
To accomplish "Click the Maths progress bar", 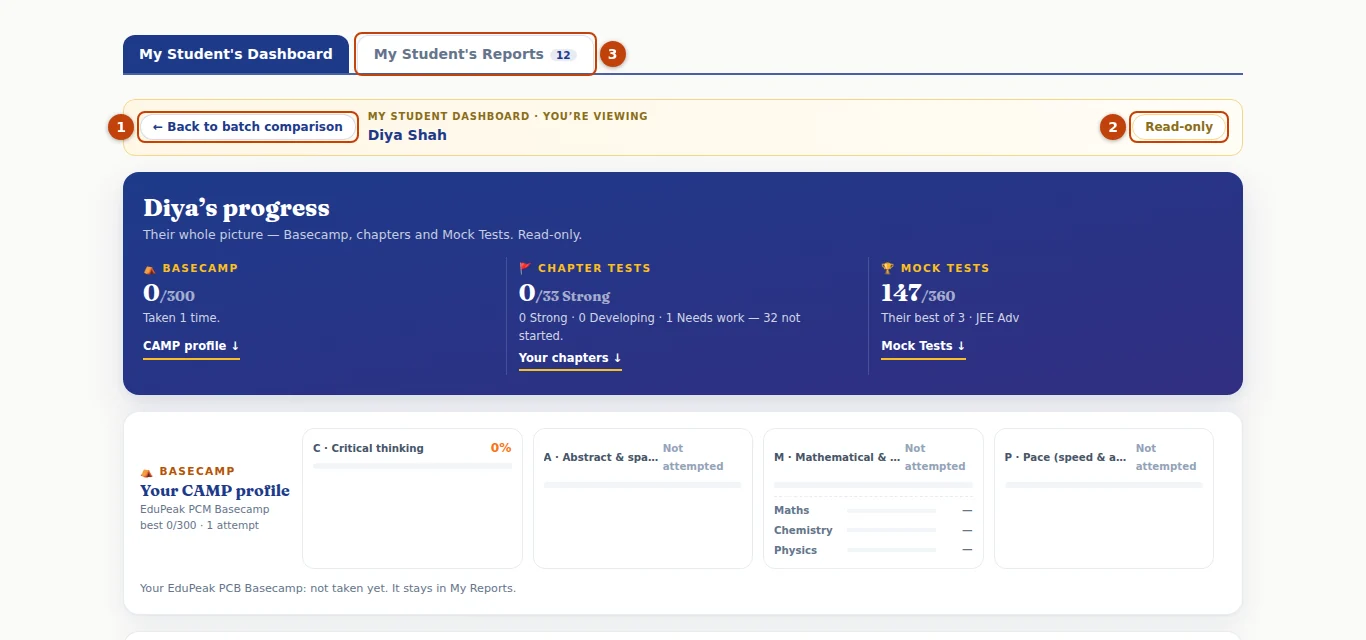I will (x=891, y=510).
